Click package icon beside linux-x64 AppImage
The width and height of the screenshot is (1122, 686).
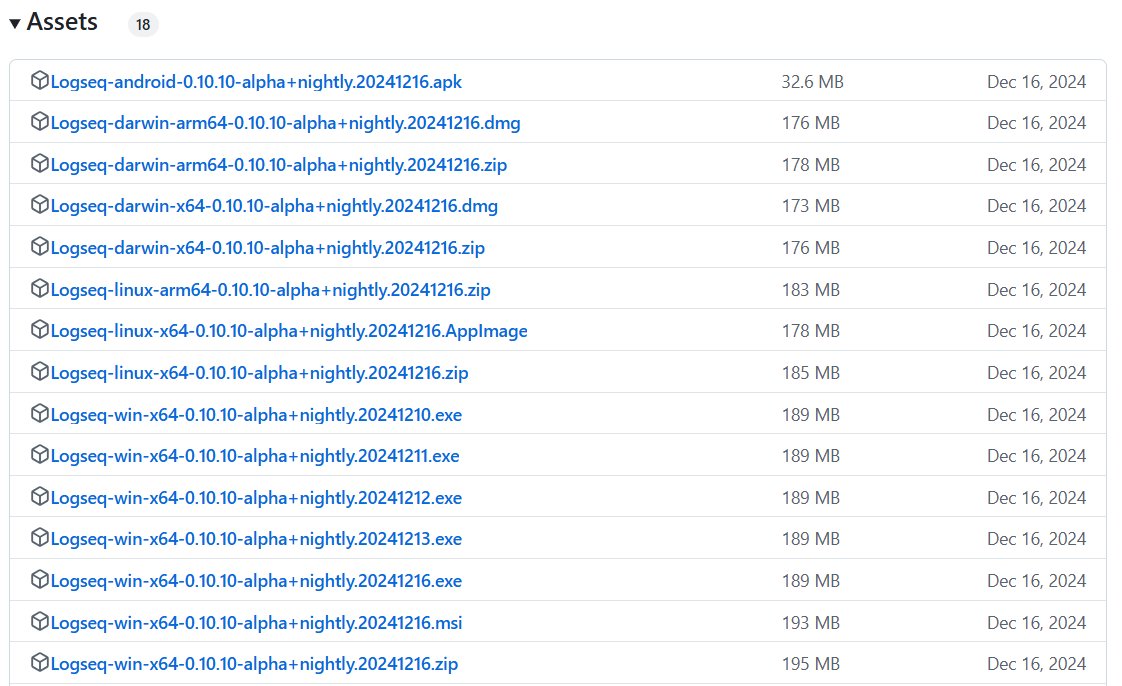click(39, 330)
